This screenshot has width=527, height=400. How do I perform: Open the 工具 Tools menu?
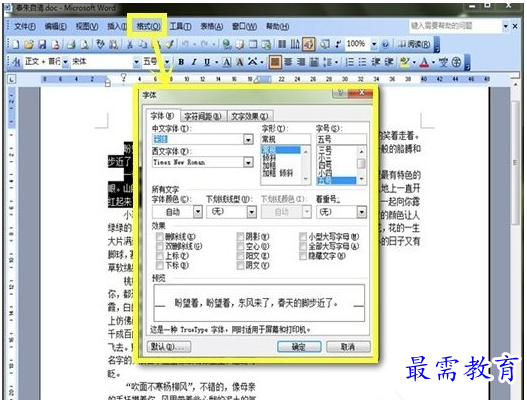[x=181, y=26]
